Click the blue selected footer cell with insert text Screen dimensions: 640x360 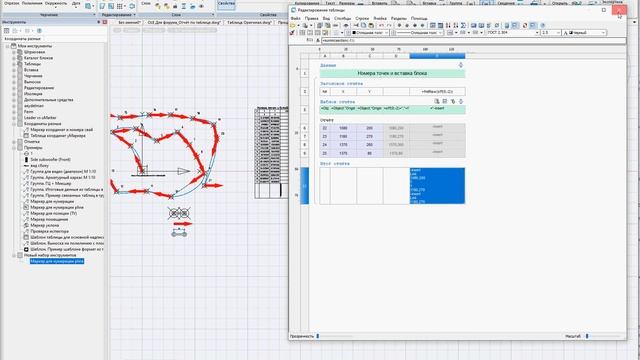[x=437, y=186]
